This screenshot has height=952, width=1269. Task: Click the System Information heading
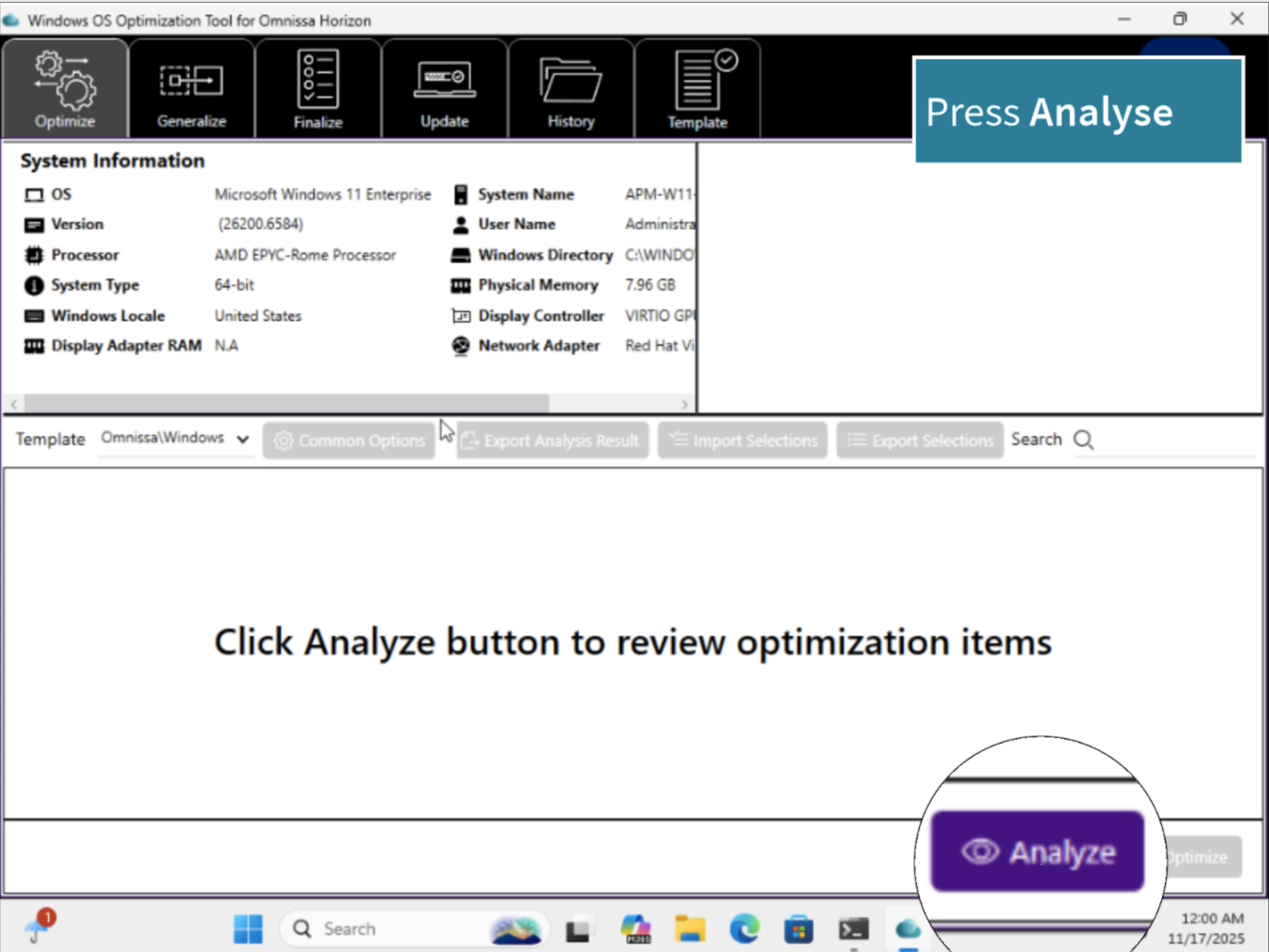113,161
